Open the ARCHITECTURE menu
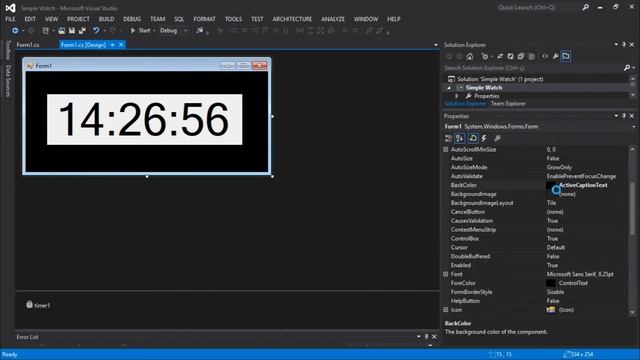Screen dimensions: 640x360 click(292, 19)
